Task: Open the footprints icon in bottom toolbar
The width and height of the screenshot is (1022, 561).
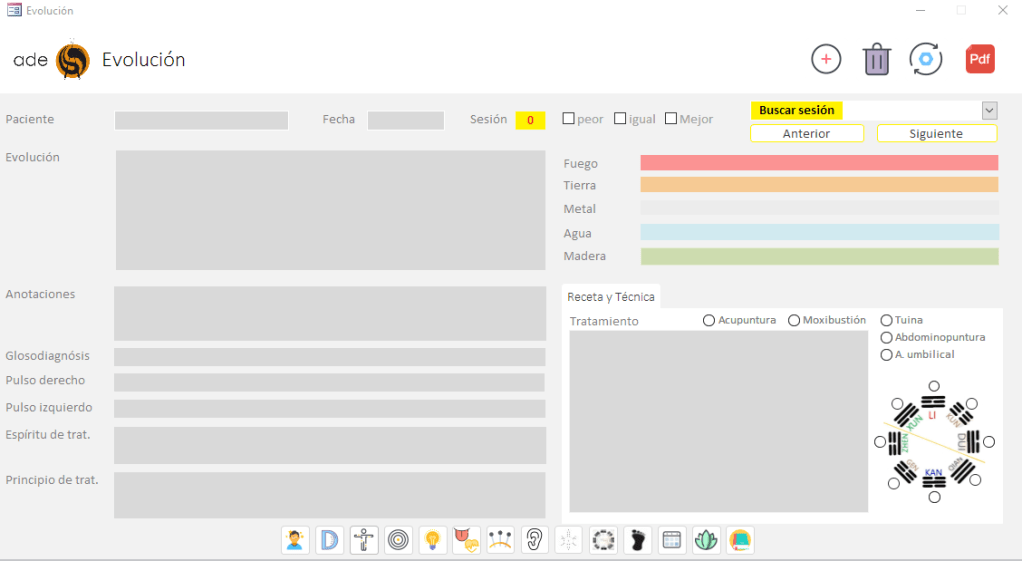Action: tap(637, 540)
